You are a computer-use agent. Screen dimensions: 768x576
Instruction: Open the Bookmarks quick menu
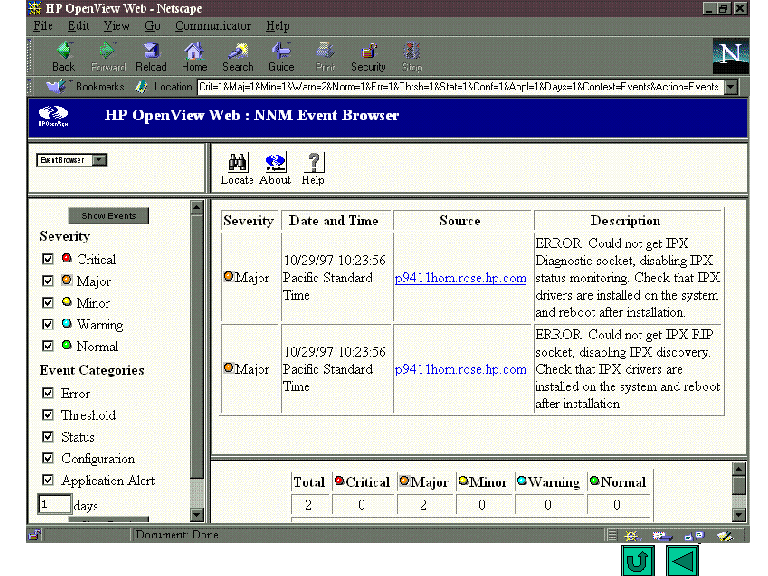pyautogui.click(x=90, y=87)
